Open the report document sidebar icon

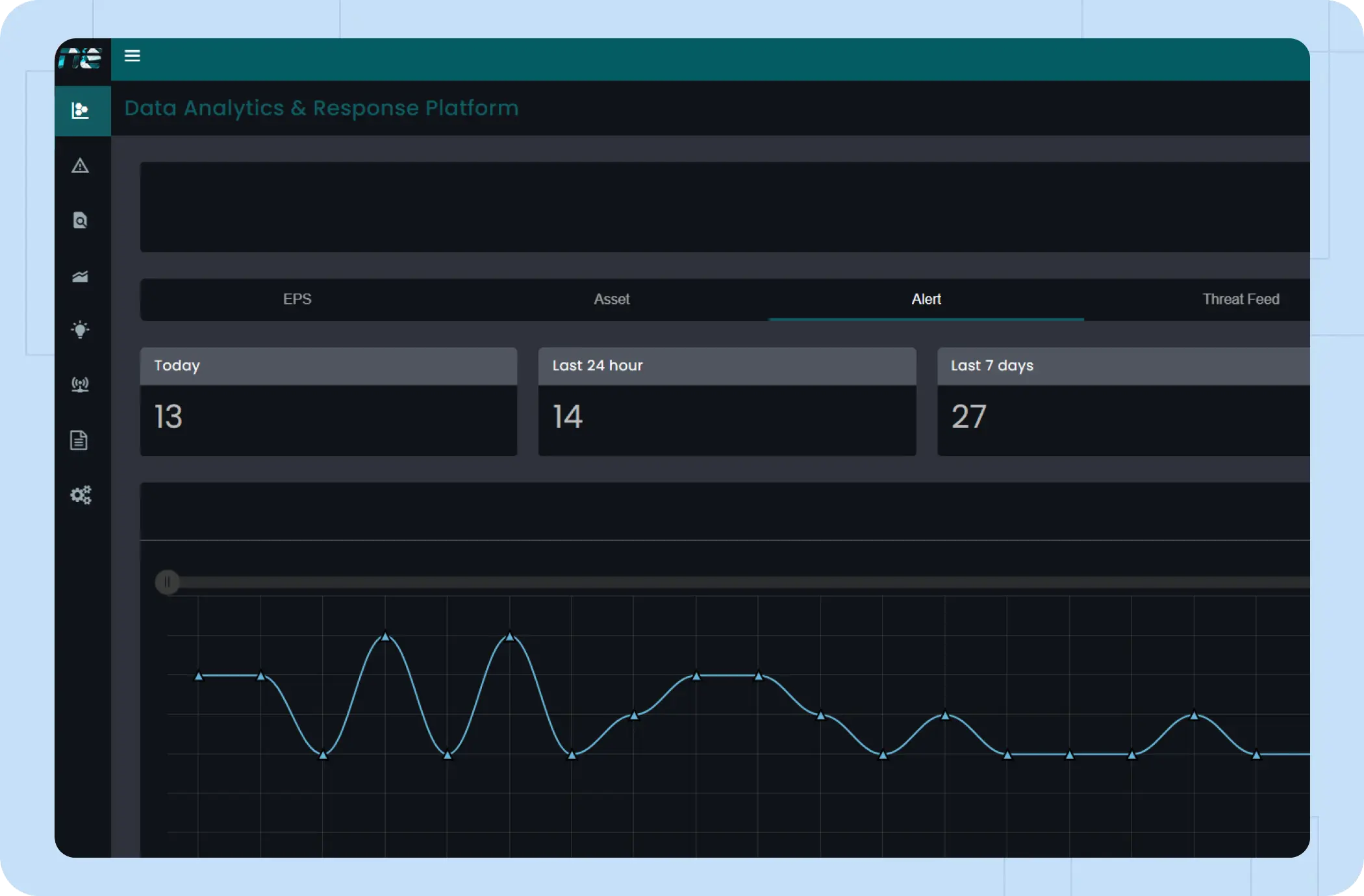point(79,440)
